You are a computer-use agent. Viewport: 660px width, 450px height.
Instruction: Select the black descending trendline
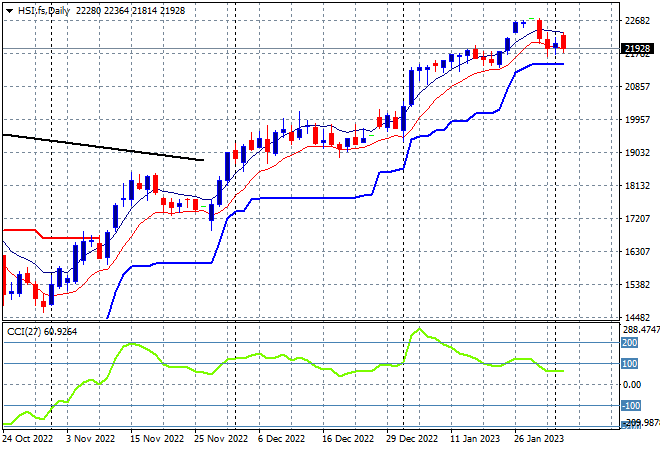[103, 147]
